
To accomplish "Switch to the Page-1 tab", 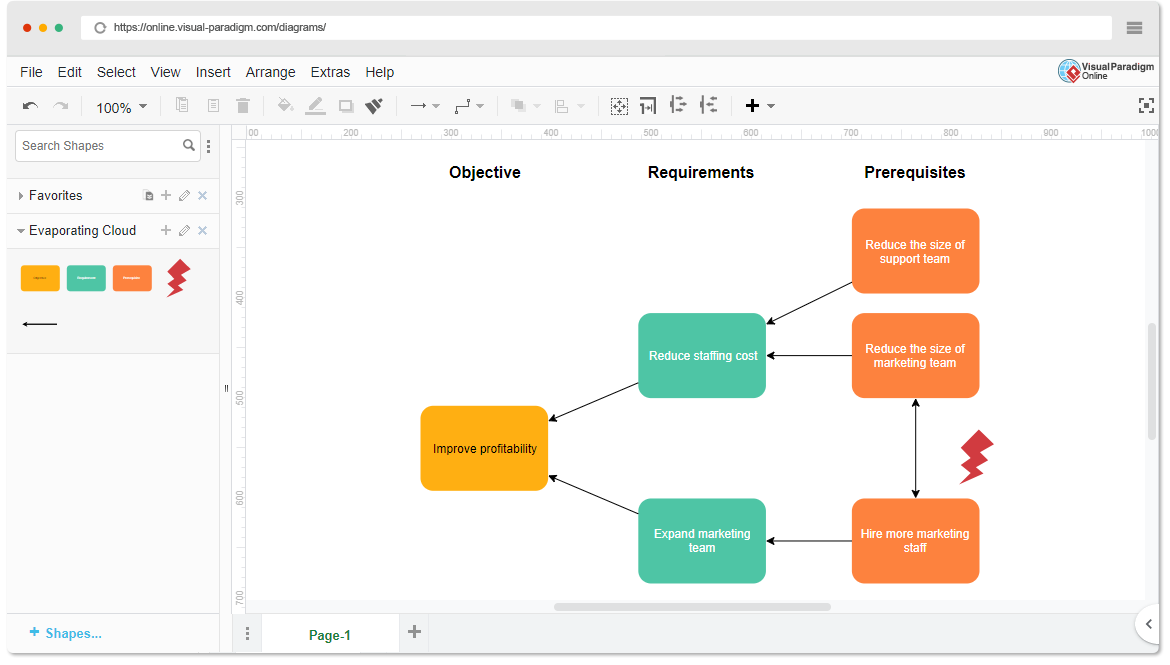I will point(329,635).
